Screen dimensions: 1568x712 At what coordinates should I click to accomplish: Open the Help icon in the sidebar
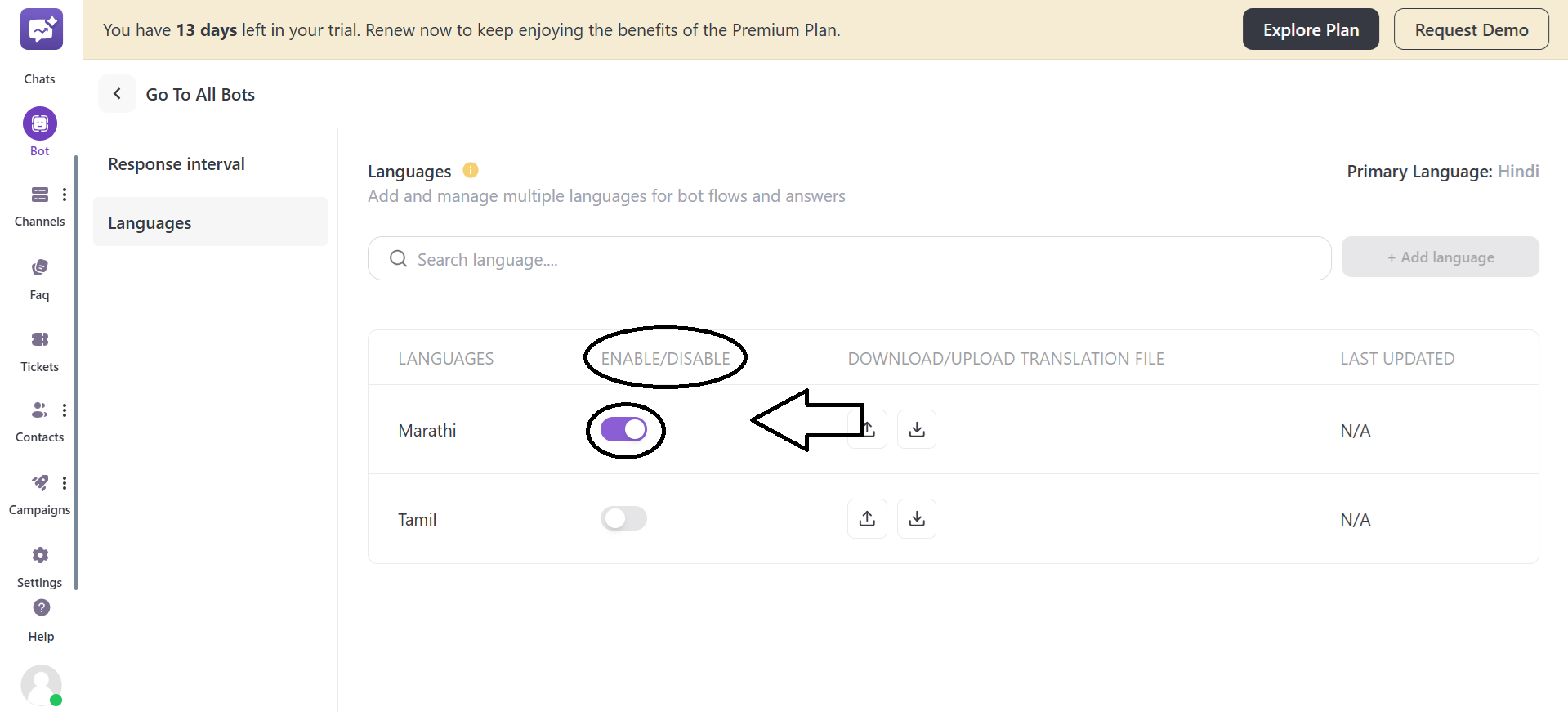(x=39, y=607)
